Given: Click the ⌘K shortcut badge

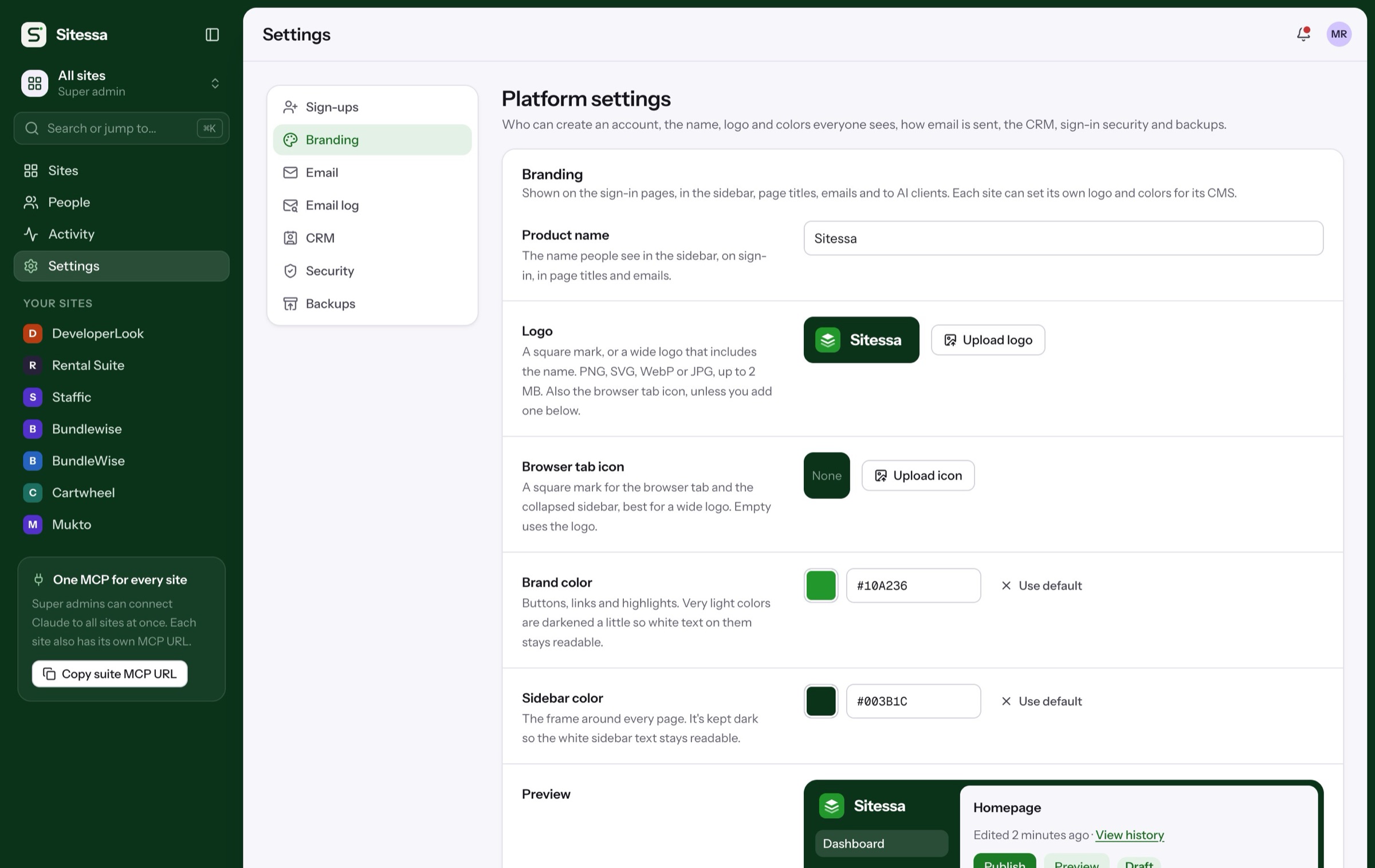Looking at the screenshot, I should 209,128.
